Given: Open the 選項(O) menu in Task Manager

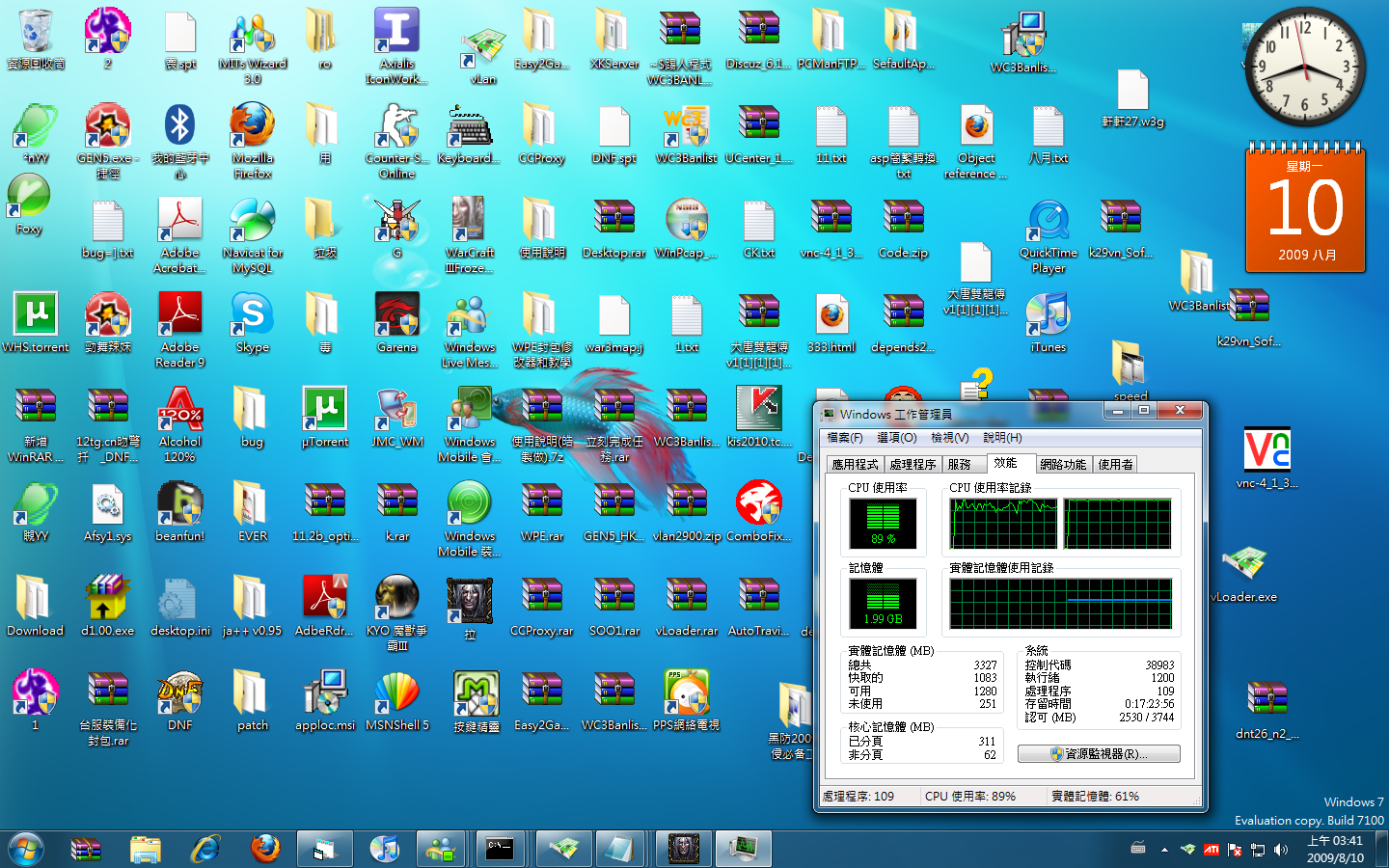Looking at the screenshot, I should tap(896, 438).
